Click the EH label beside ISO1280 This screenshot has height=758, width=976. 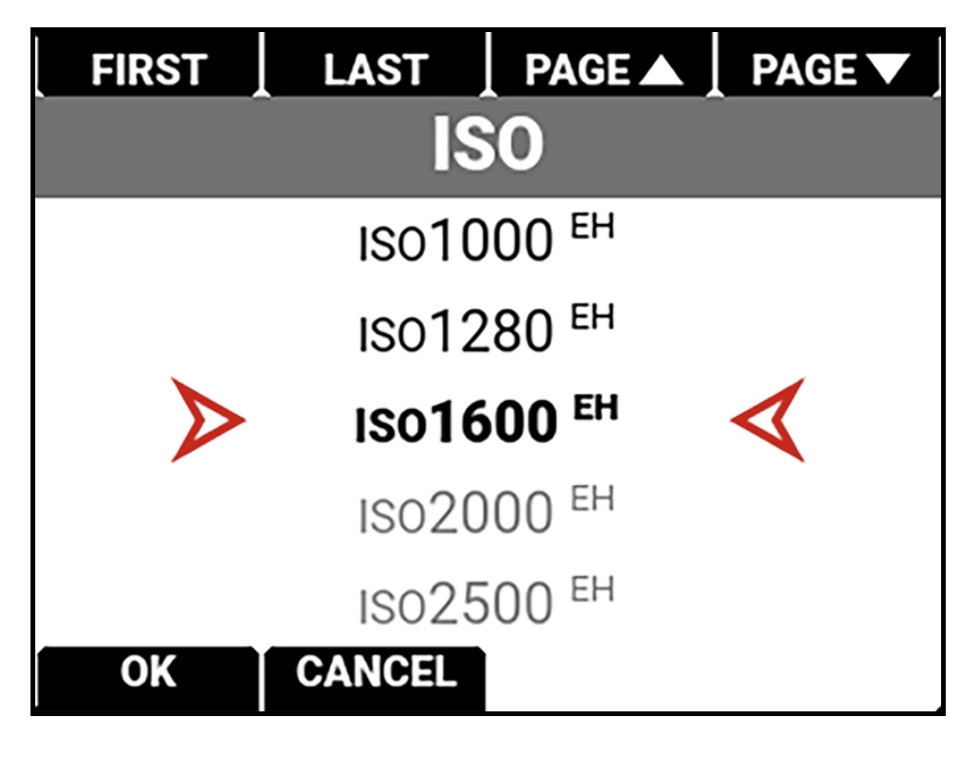coord(593,317)
